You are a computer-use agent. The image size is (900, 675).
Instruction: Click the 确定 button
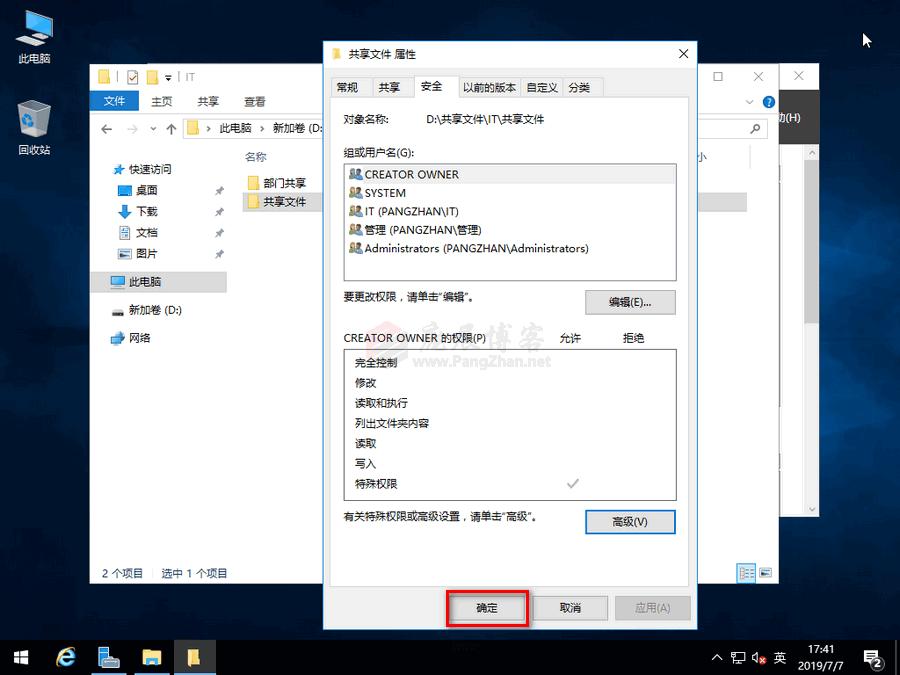487,607
